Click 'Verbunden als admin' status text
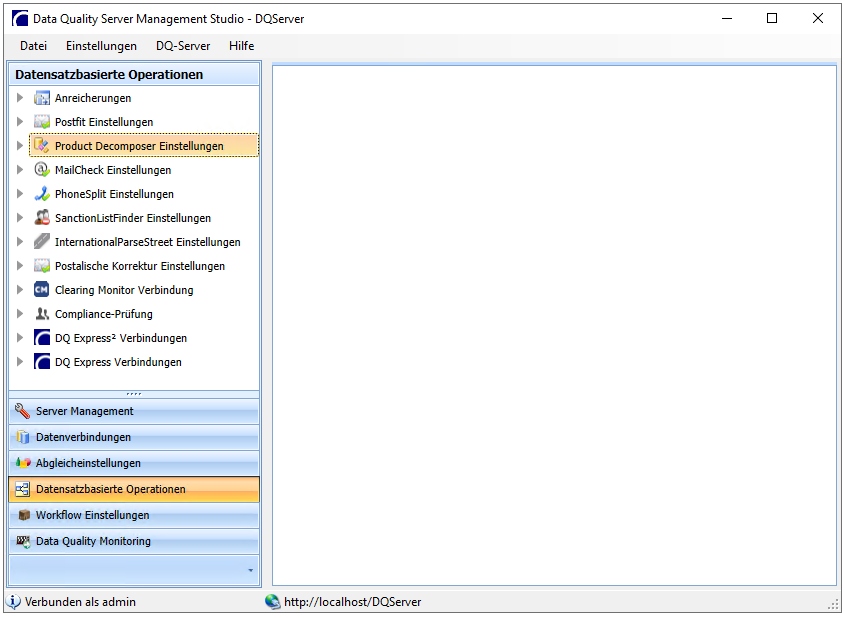845x618 pixels. [80, 602]
